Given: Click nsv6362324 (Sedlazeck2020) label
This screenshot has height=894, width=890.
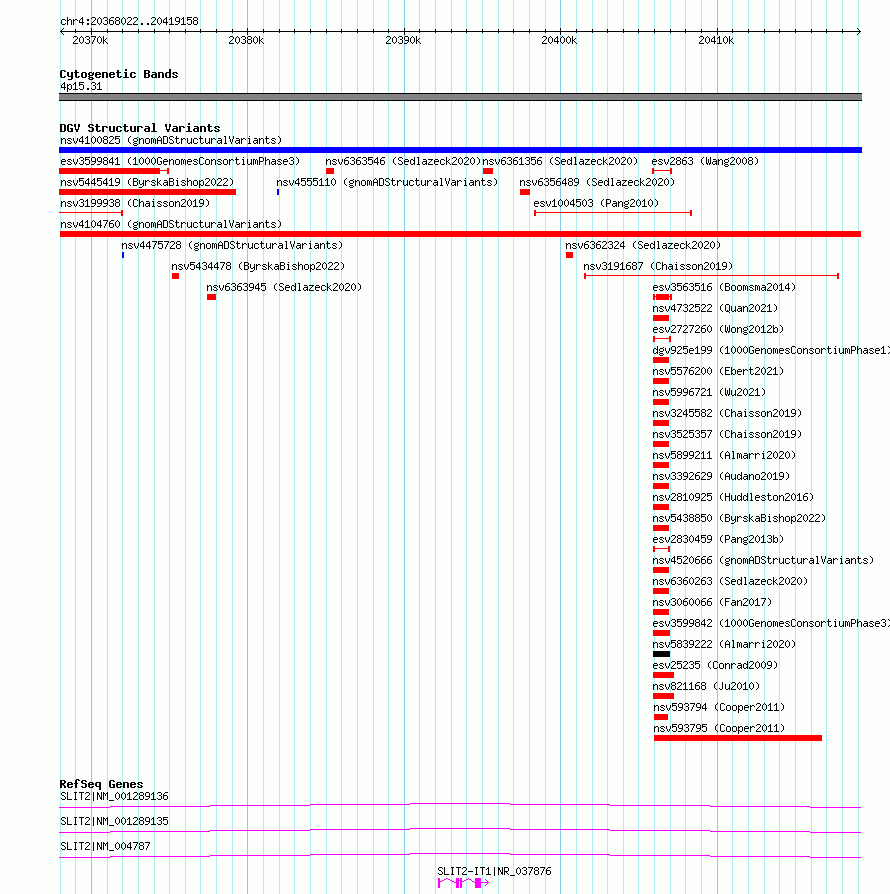Looking at the screenshot, I should pos(643,246).
